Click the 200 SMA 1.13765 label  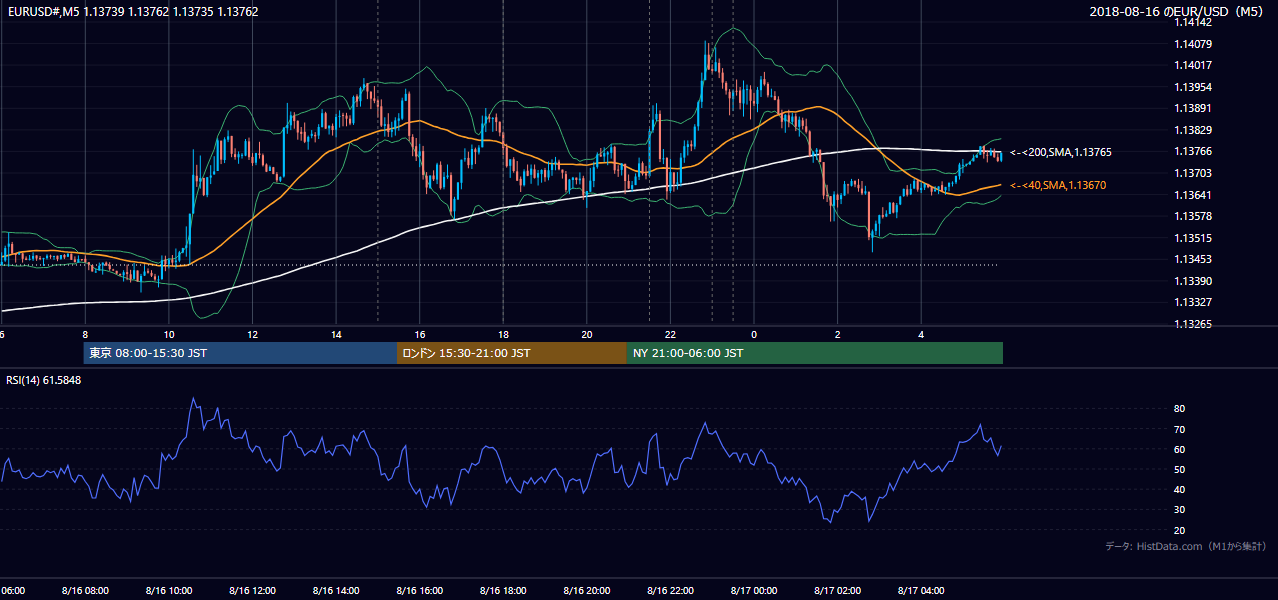tap(1060, 152)
